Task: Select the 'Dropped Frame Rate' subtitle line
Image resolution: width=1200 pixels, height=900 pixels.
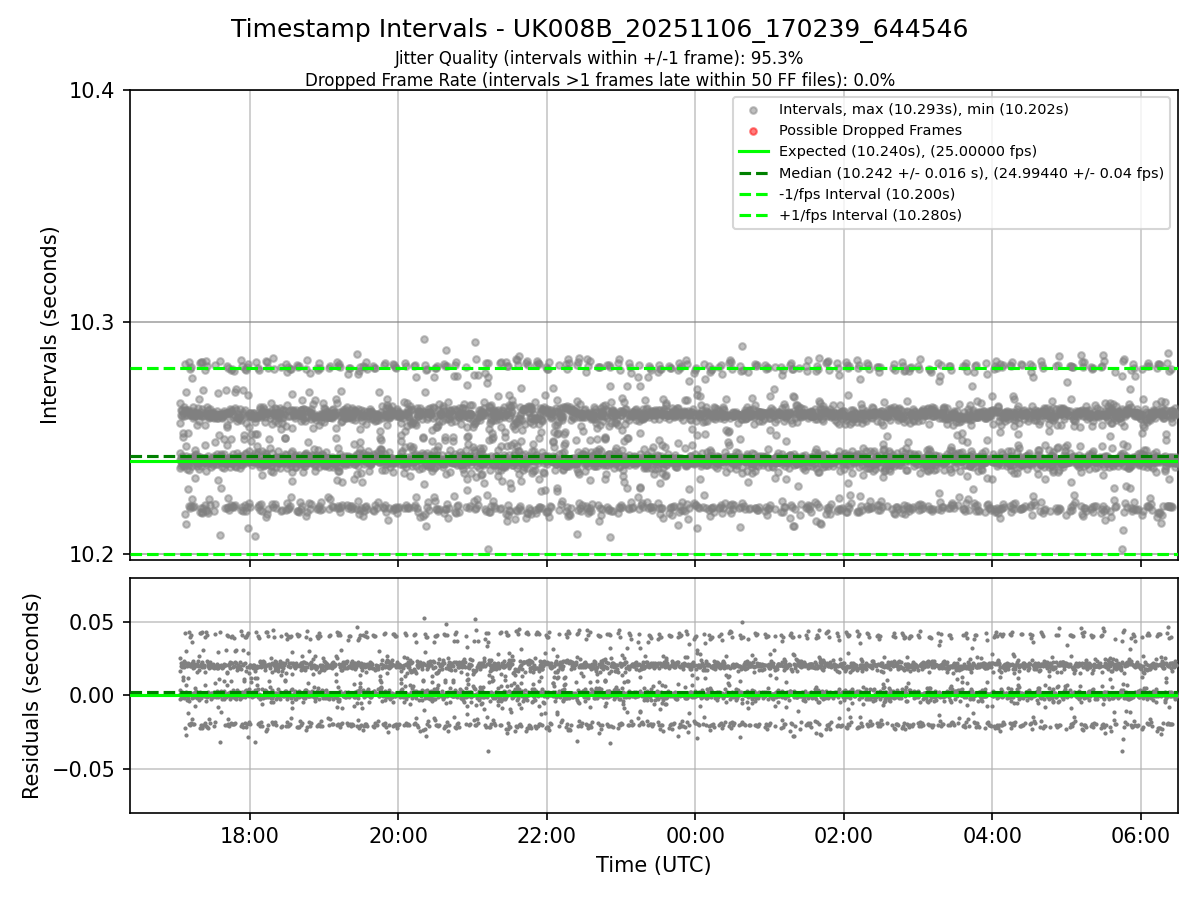Action: coord(599,80)
